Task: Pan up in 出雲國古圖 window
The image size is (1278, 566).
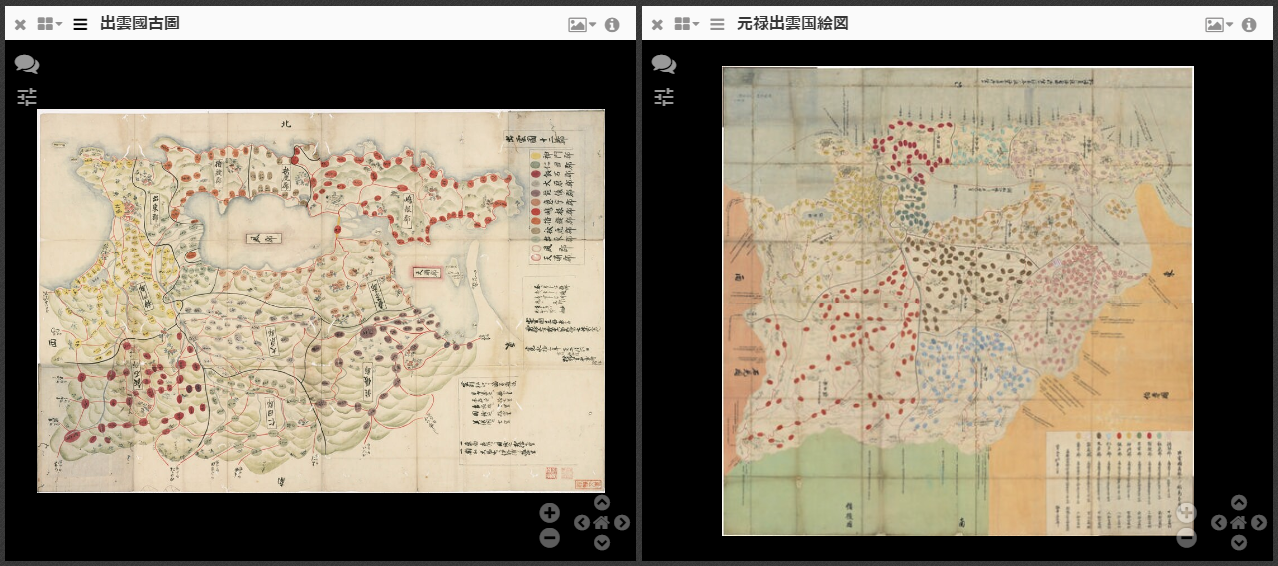Action: coord(601,503)
